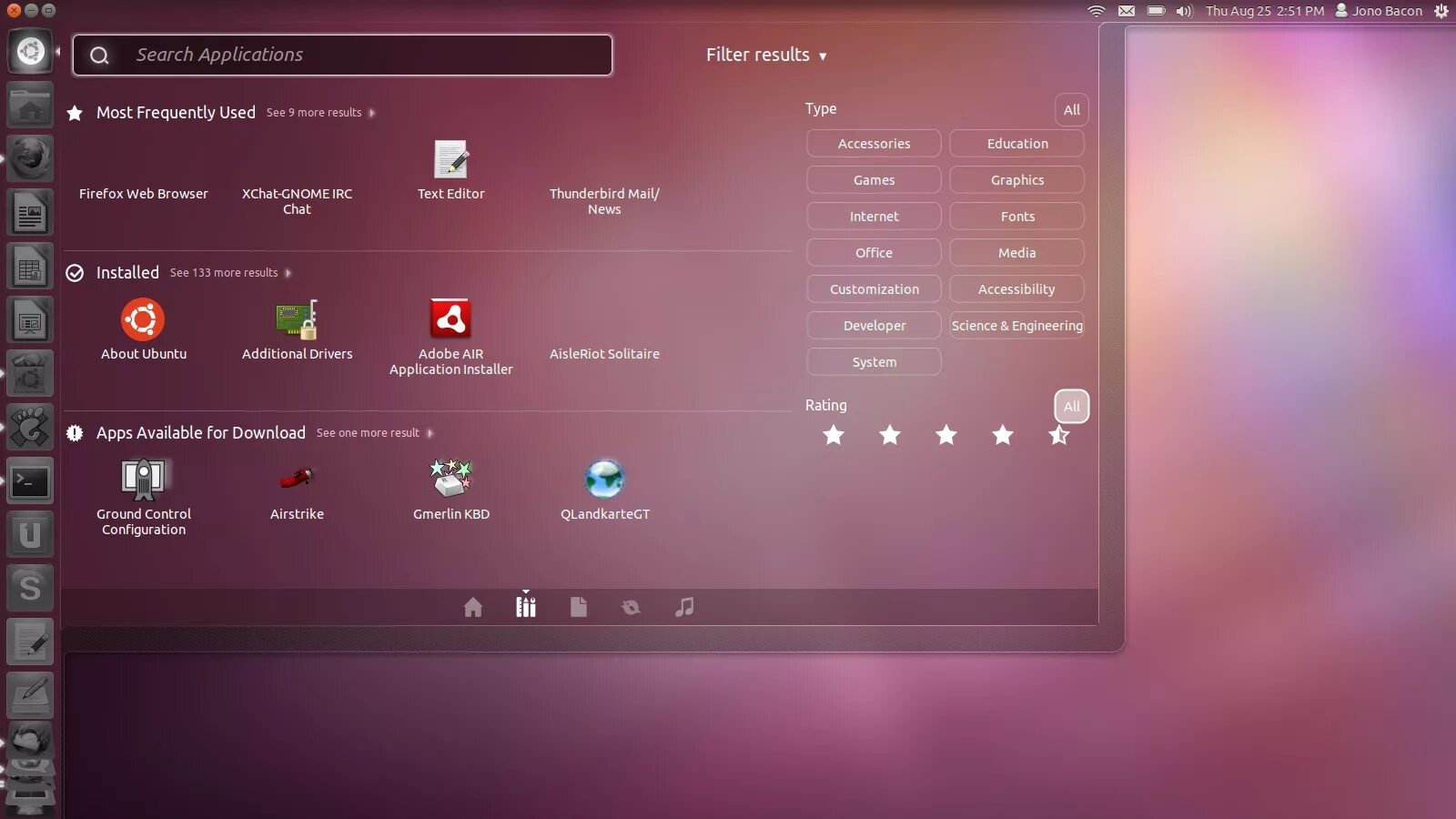Open the sound volume indicator

[1184, 11]
